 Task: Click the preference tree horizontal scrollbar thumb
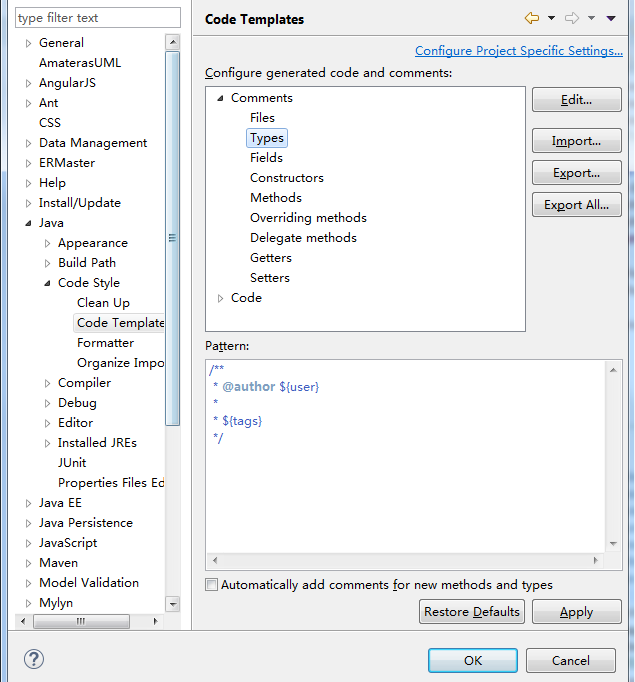pyautogui.click(x=81, y=621)
